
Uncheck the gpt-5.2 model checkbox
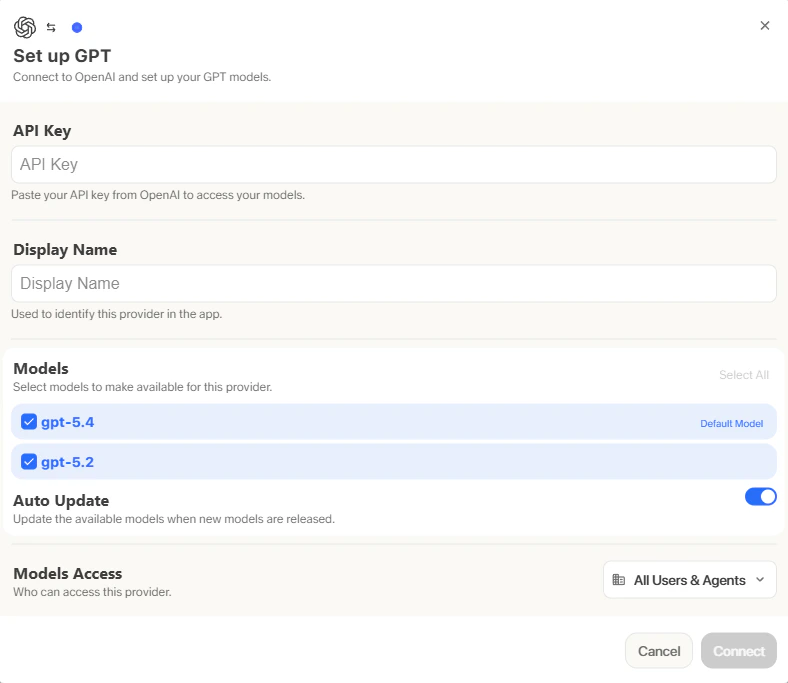click(x=29, y=461)
